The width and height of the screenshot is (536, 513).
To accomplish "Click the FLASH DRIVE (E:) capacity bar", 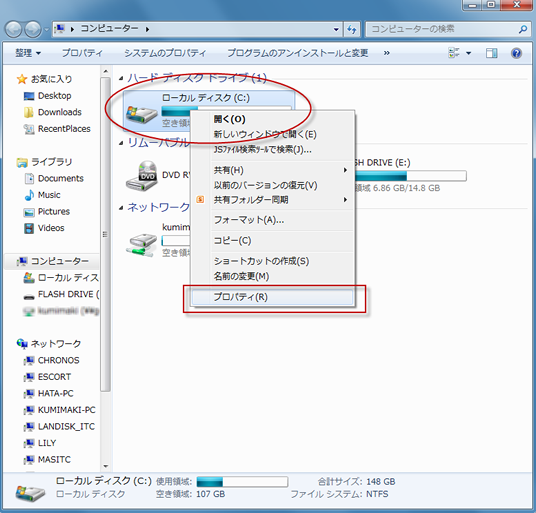I will pos(411,176).
